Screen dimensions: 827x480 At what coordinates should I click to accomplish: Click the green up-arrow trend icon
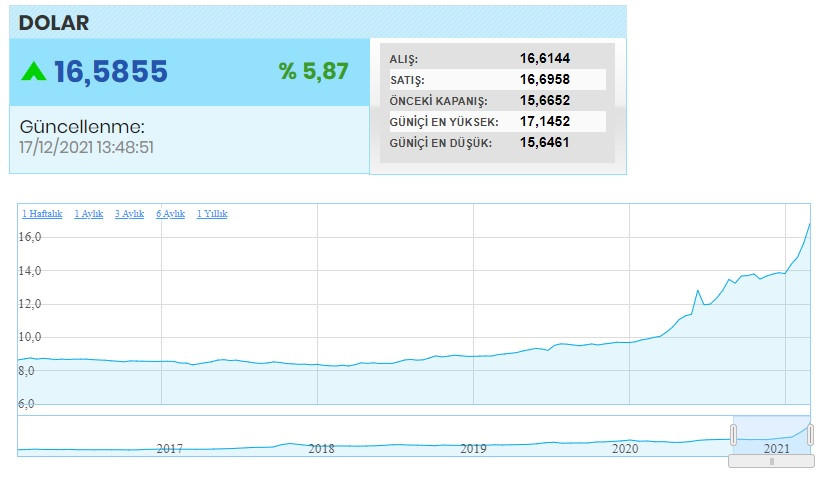click(34, 71)
